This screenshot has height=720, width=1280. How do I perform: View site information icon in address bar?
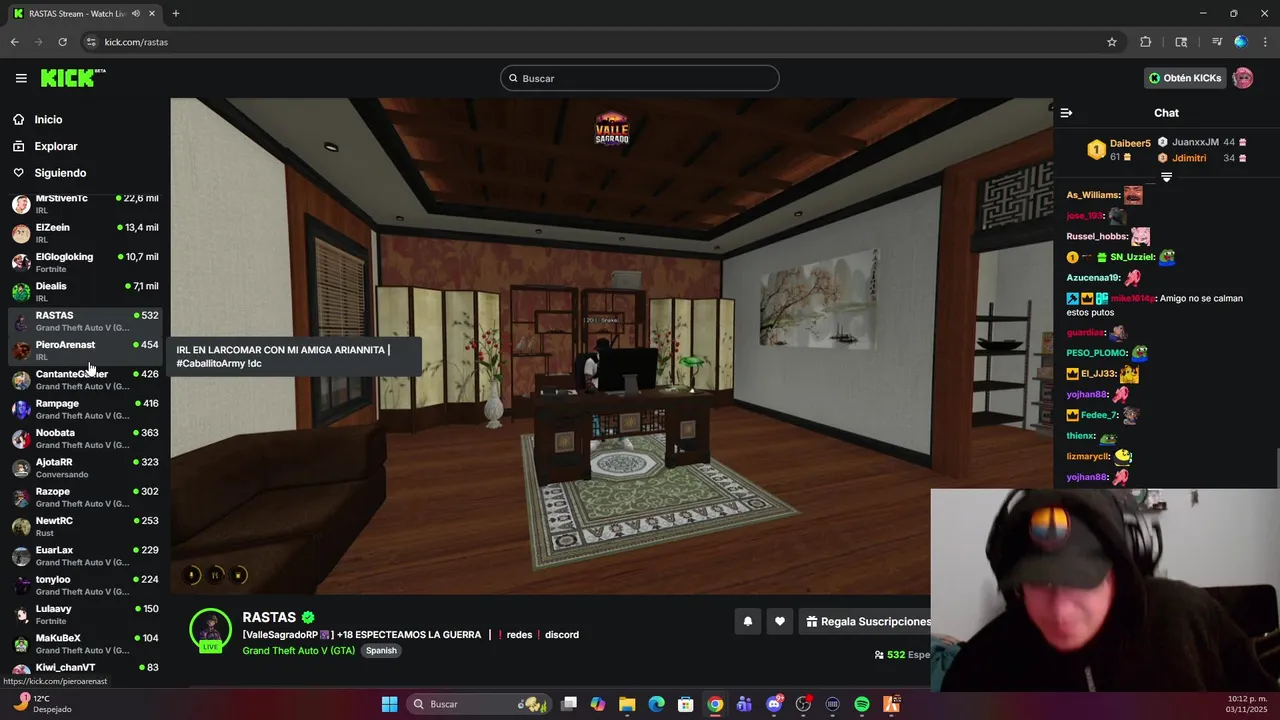click(91, 42)
